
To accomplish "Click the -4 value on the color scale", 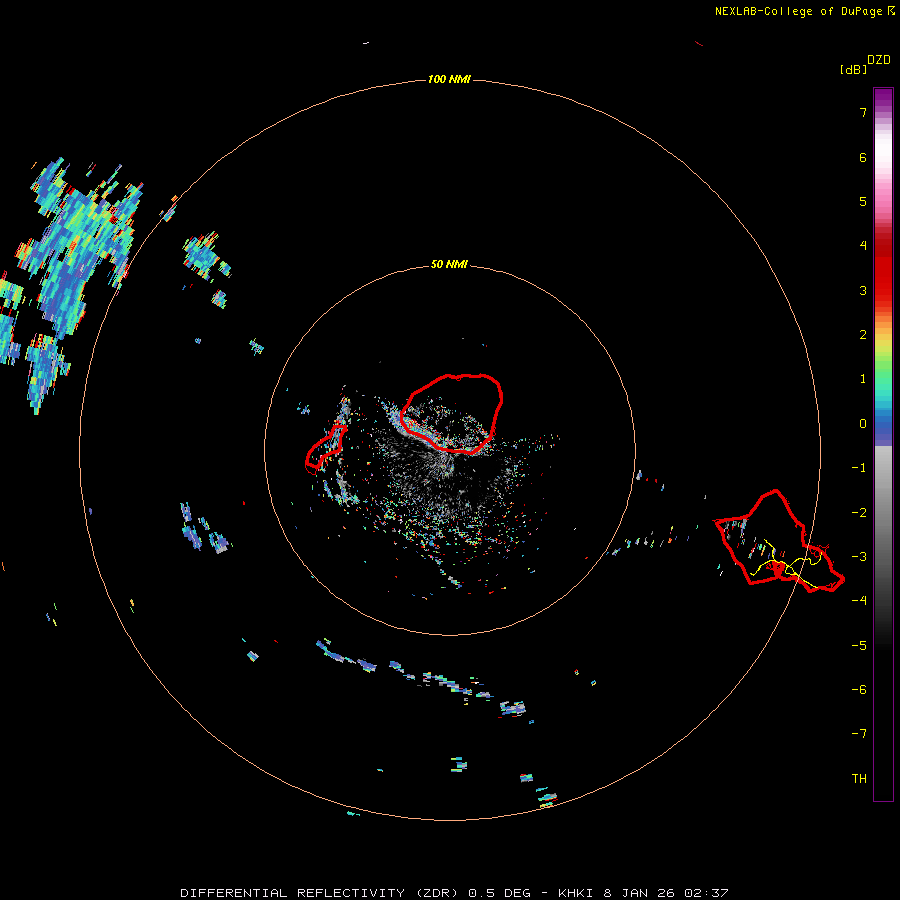I will (x=859, y=601).
